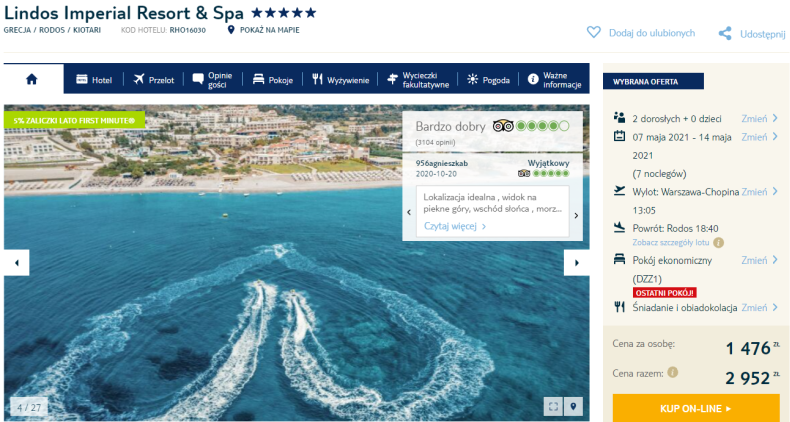Change number of travelers via Zmień
The width and height of the screenshot is (790, 422).
point(759,118)
